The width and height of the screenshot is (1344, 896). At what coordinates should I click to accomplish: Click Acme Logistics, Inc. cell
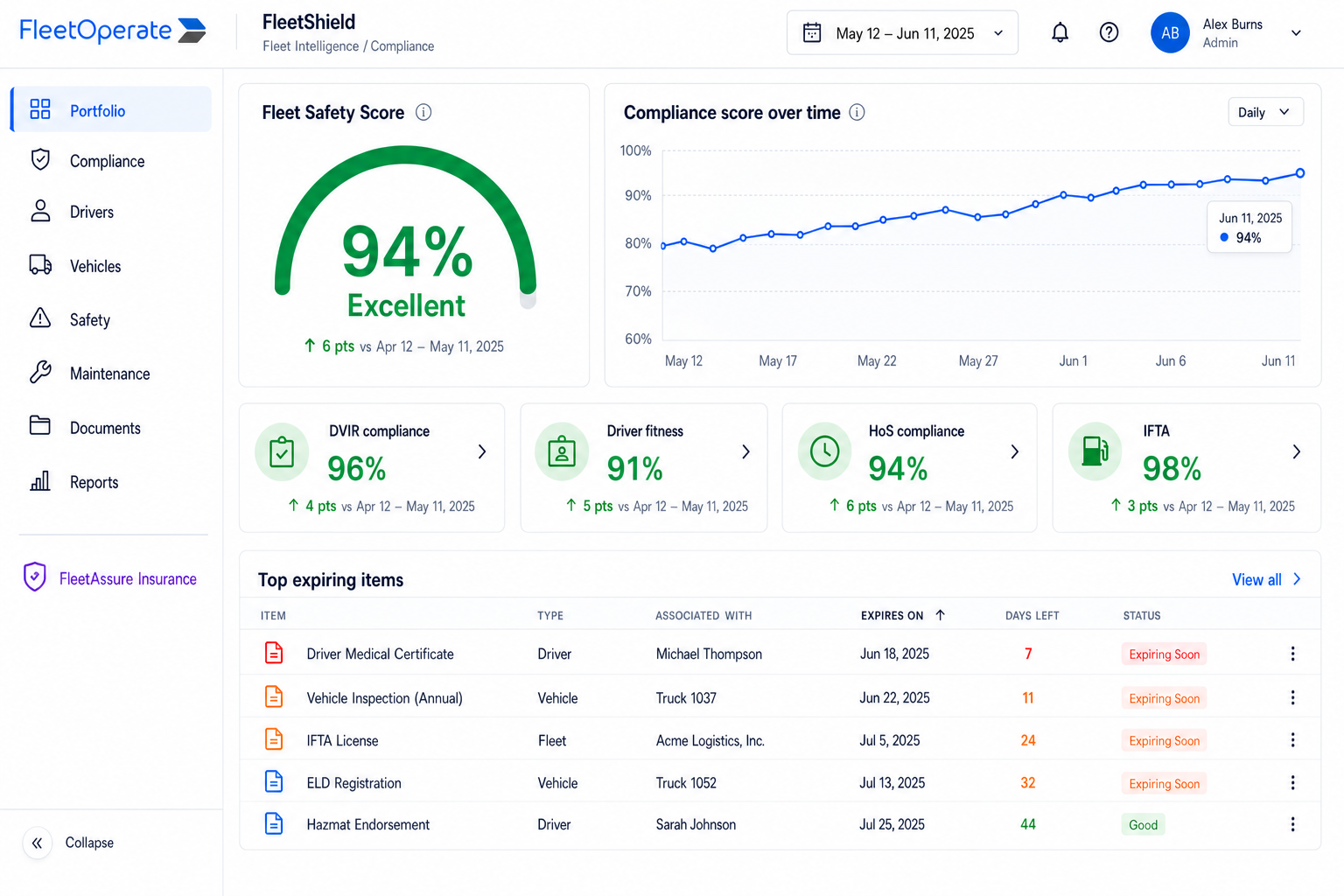click(x=710, y=740)
